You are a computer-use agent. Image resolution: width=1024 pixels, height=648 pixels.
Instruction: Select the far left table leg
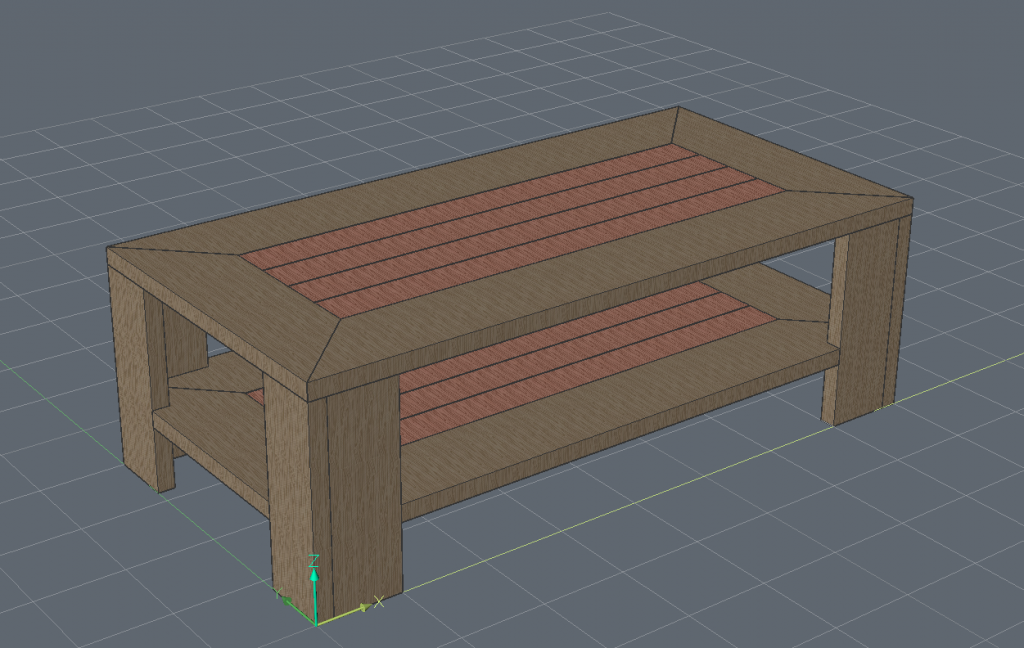click(140, 379)
